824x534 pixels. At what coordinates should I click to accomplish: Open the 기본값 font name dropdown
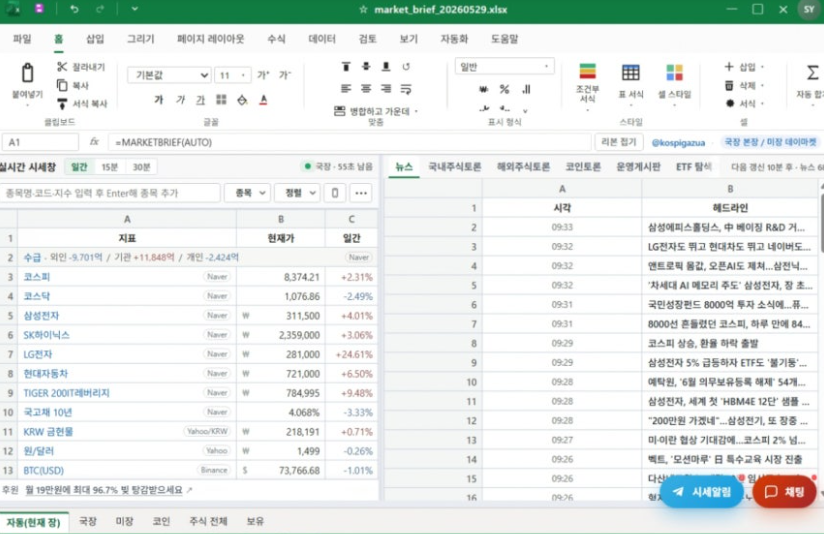169,75
